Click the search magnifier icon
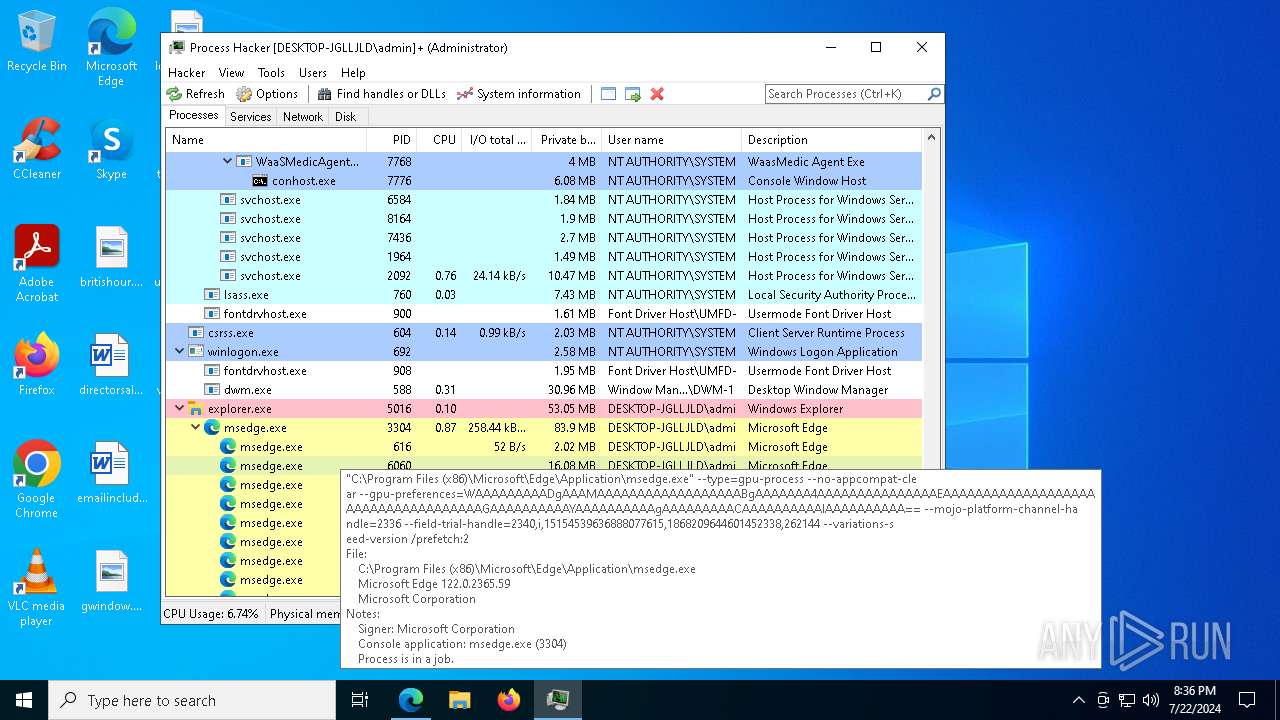 coord(934,94)
